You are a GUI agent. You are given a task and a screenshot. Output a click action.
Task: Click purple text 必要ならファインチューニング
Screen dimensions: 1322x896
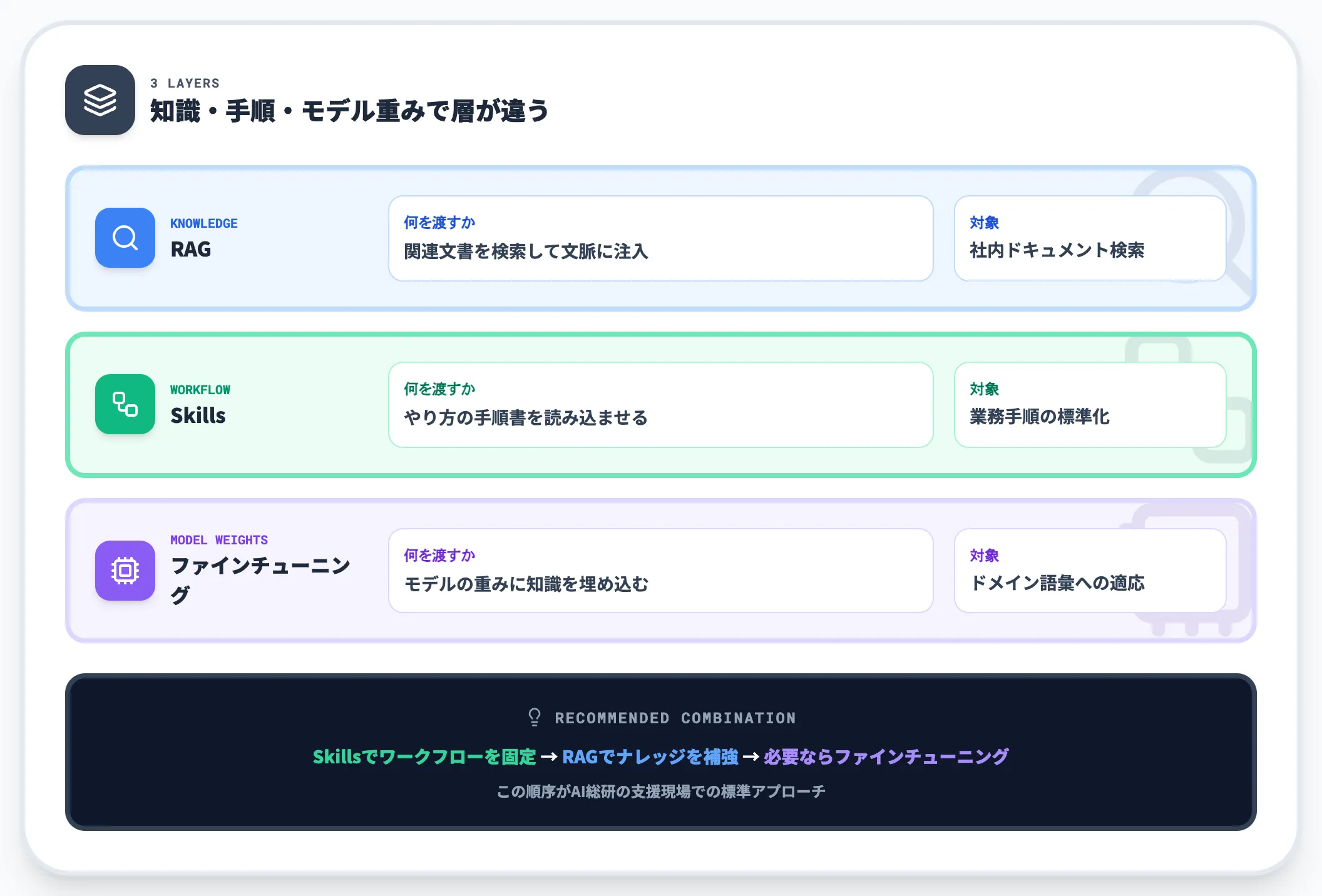(886, 756)
